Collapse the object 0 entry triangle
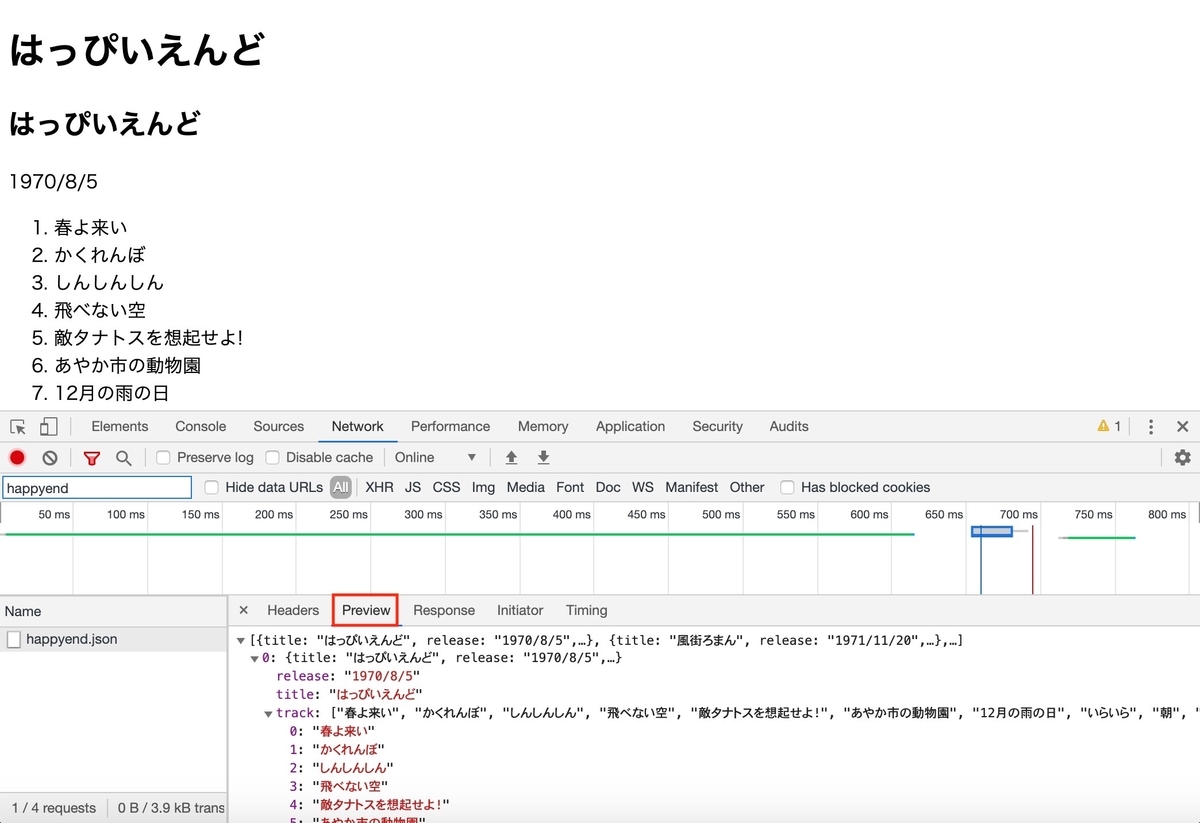This screenshot has height=823, width=1200. coord(255,658)
